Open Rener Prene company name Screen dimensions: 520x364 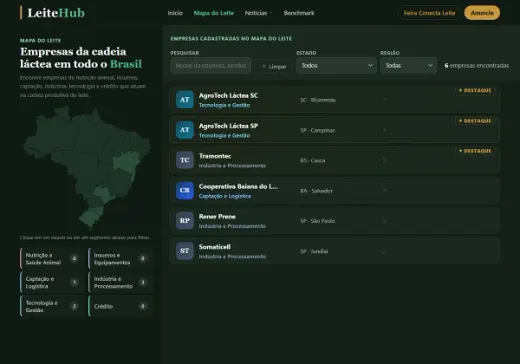click(x=217, y=217)
